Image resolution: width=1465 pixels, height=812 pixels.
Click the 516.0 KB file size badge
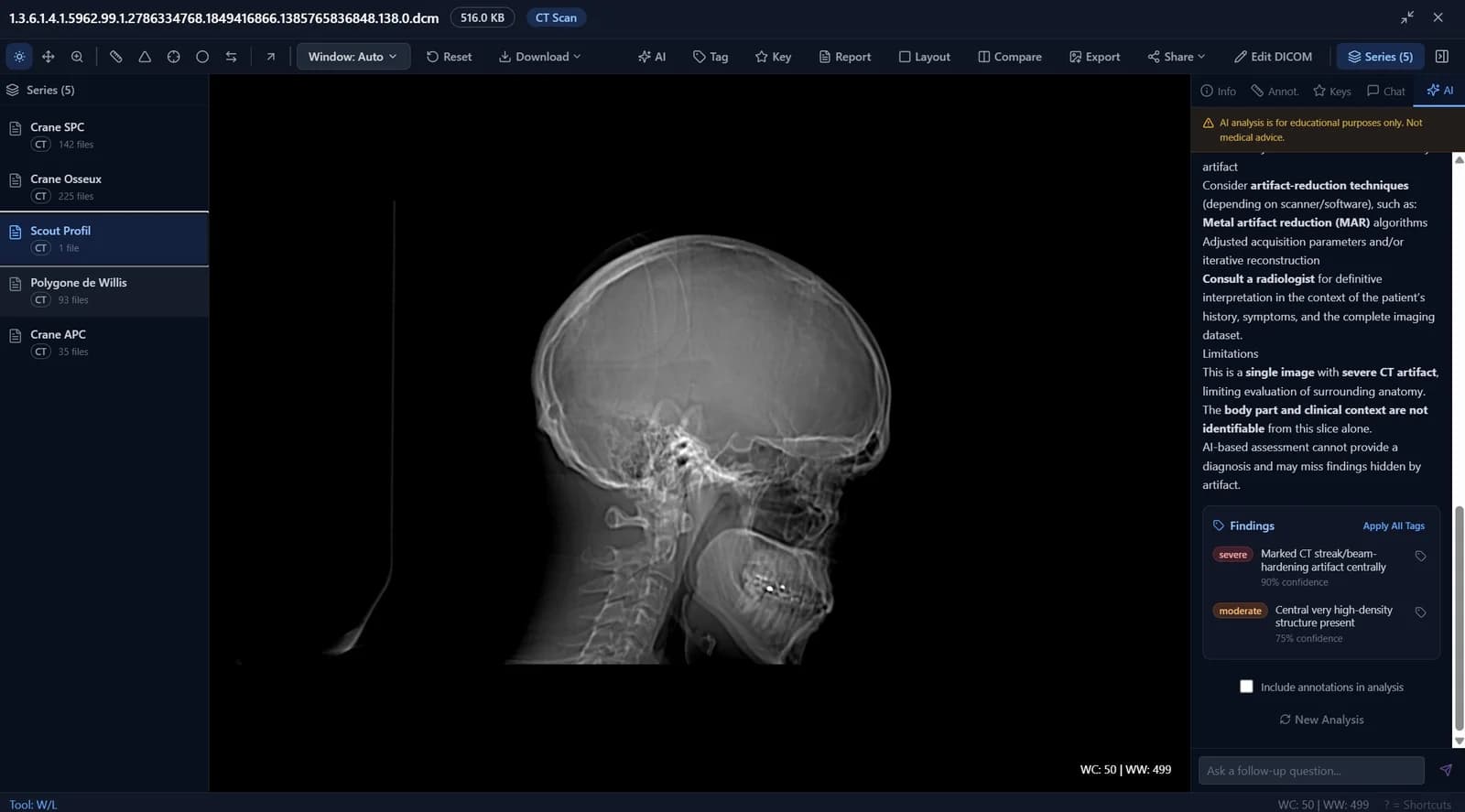pos(483,17)
